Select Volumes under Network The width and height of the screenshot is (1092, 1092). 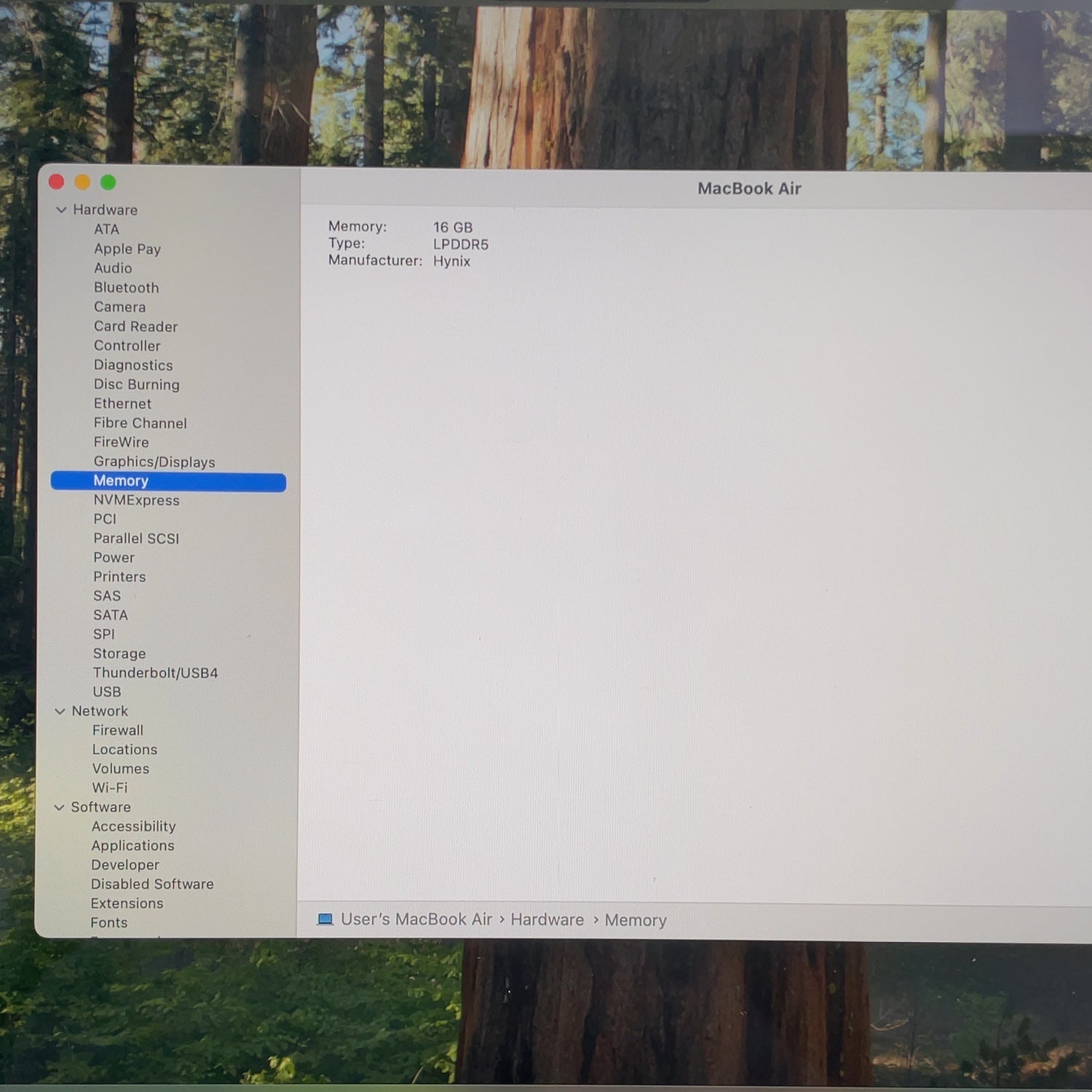pos(121,769)
